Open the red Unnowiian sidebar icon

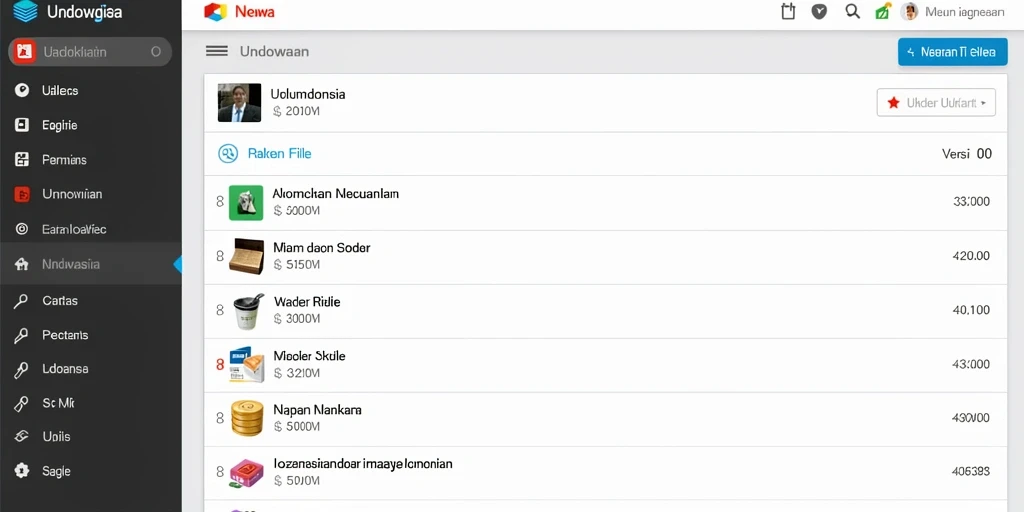point(22,194)
